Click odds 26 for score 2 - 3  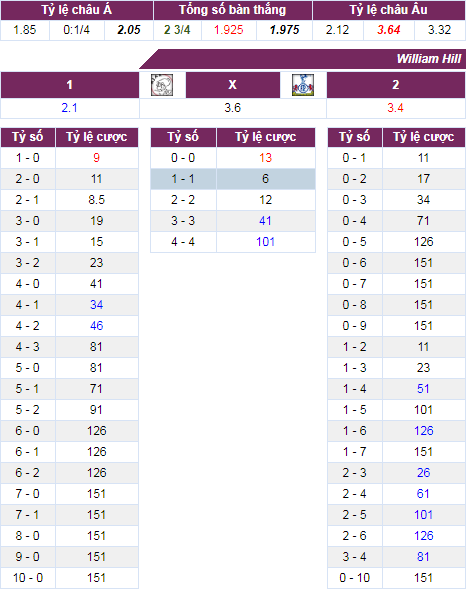click(423, 473)
